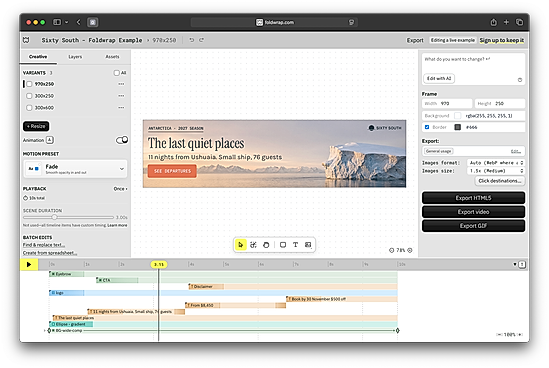Open the Border color swatch

pyautogui.click(x=458, y=127)
